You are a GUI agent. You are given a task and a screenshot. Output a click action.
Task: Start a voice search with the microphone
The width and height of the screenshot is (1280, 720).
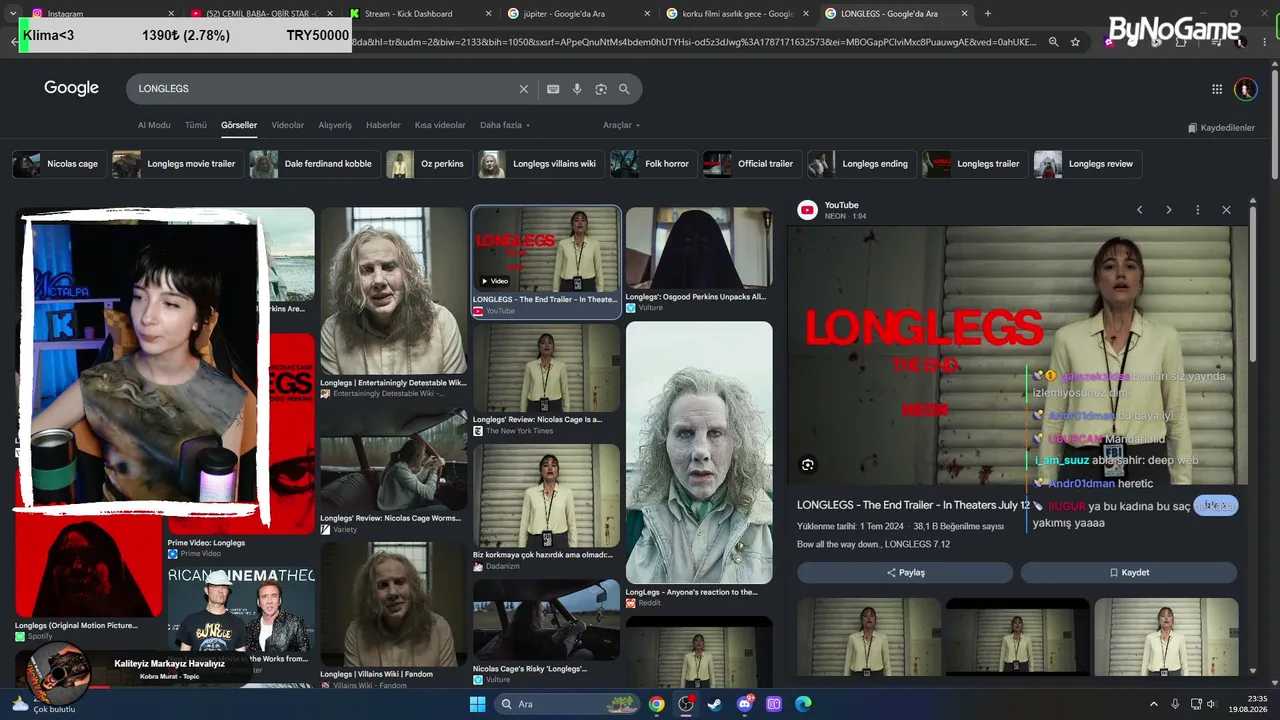pyautogui.click(x=577, y=89)
